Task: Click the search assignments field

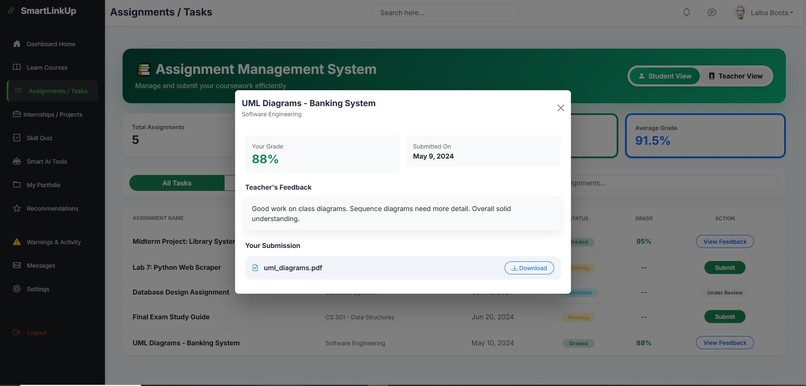Action: click(x=673, y=183)
